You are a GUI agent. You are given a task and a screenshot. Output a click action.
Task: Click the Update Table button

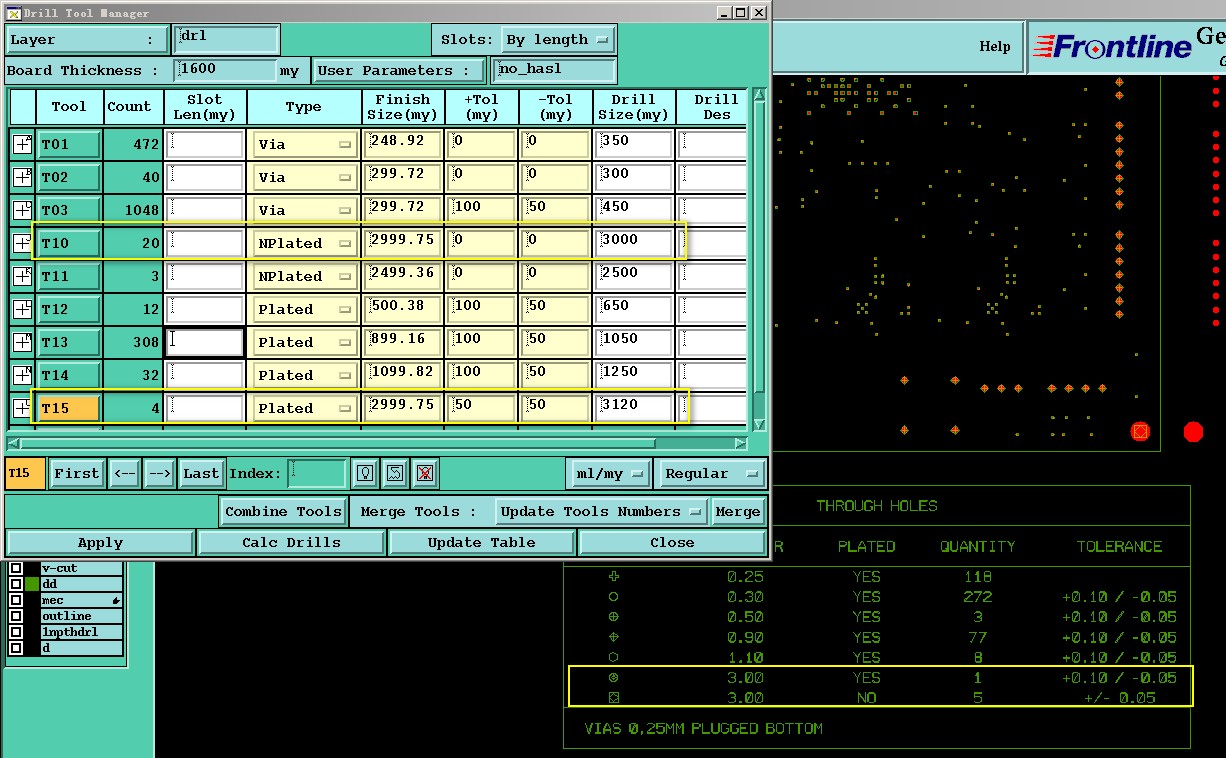(481, 542)
